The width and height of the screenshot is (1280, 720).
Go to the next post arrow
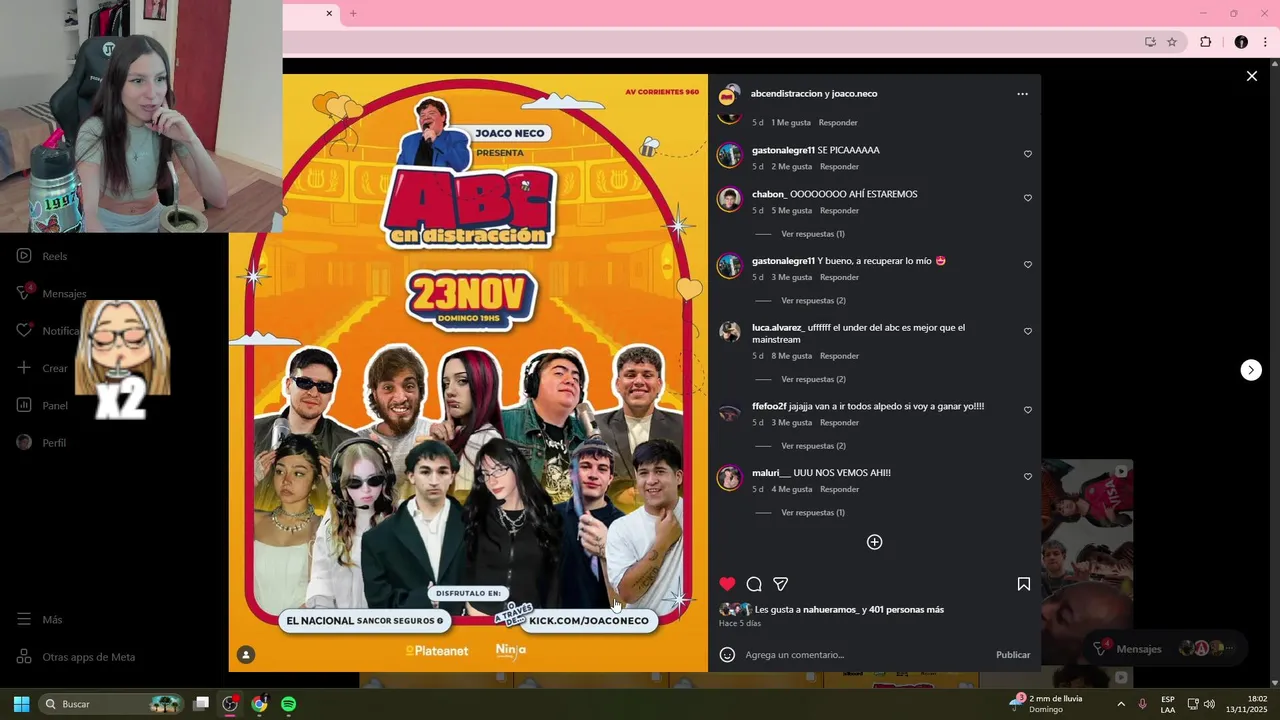click(x=1251, y=370)
